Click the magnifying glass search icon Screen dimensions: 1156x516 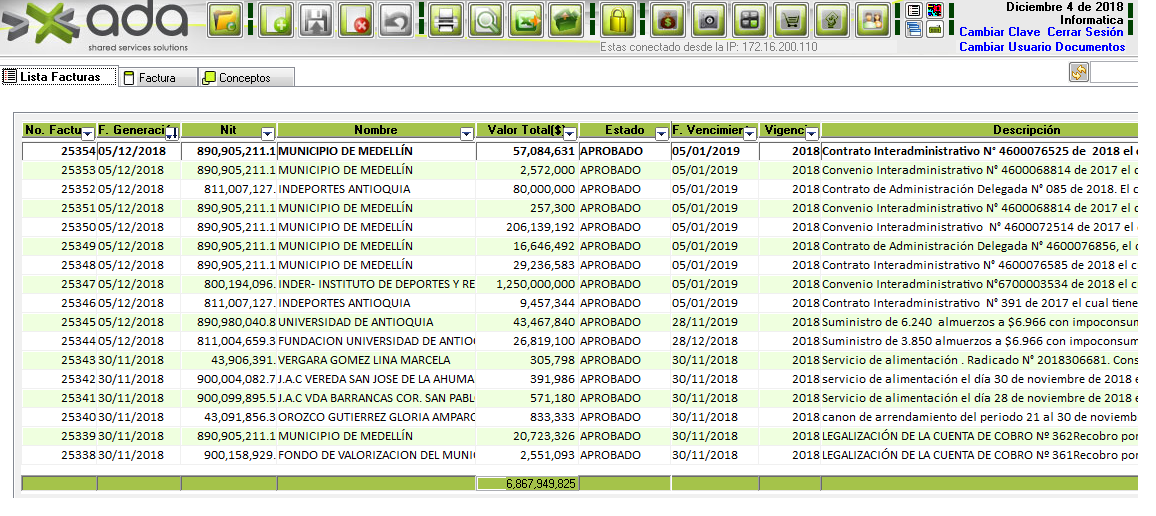click(x=487, y=20)
